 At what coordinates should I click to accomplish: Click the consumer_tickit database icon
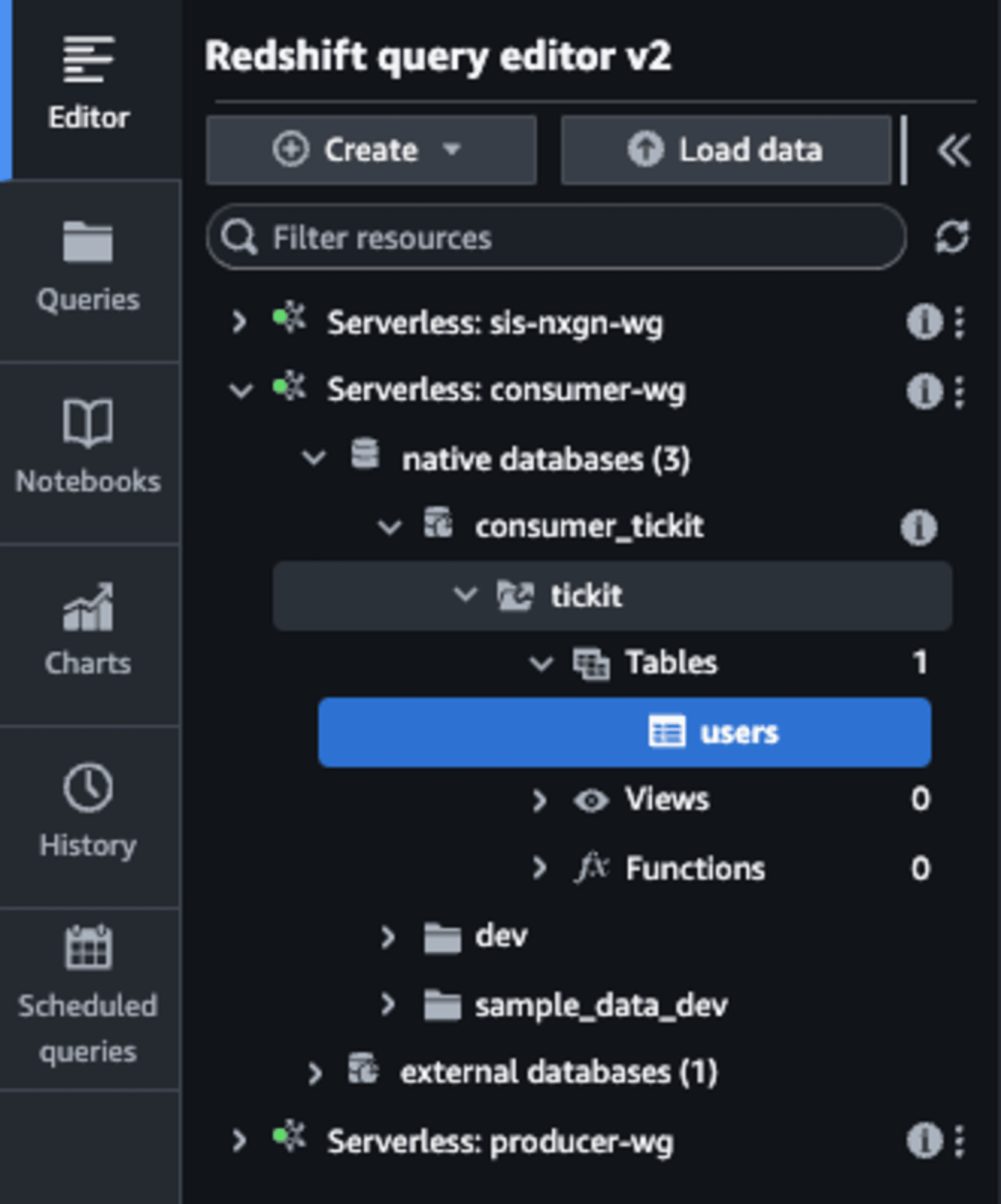pos(438,523)
